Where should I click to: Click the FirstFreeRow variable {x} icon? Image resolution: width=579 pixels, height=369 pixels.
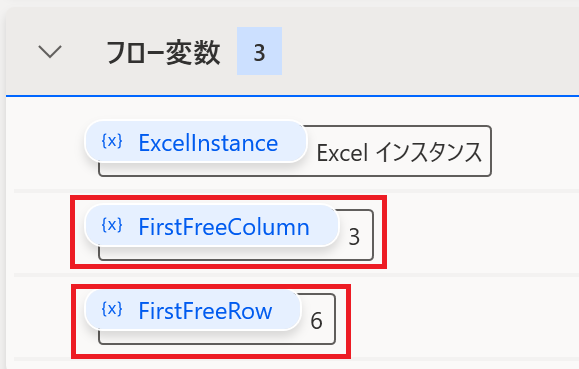tap(112, 309)
